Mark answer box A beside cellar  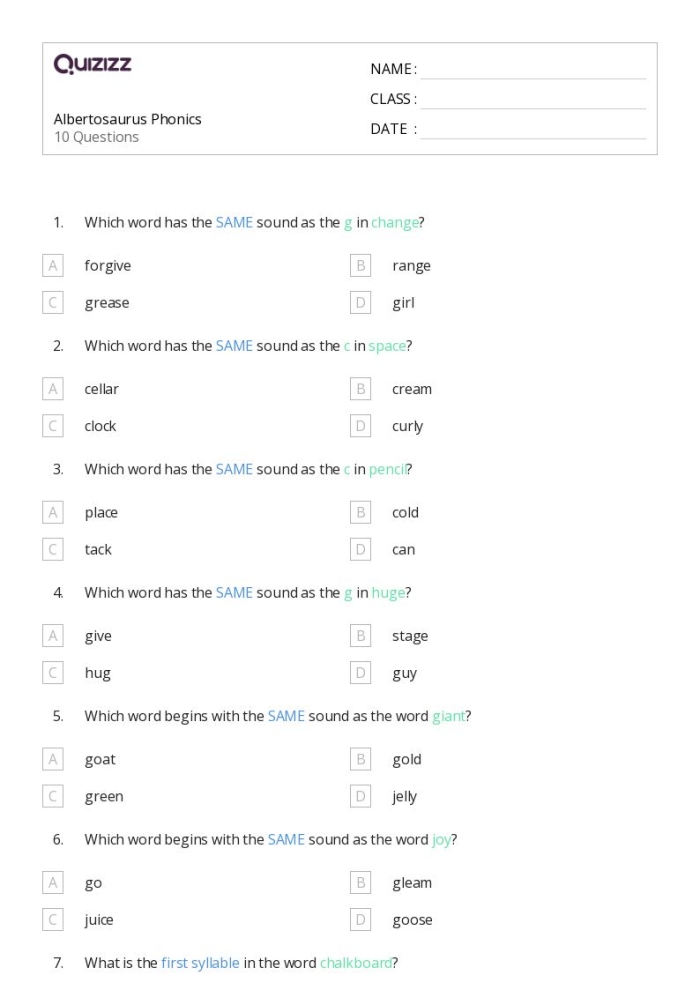(53, 389)
